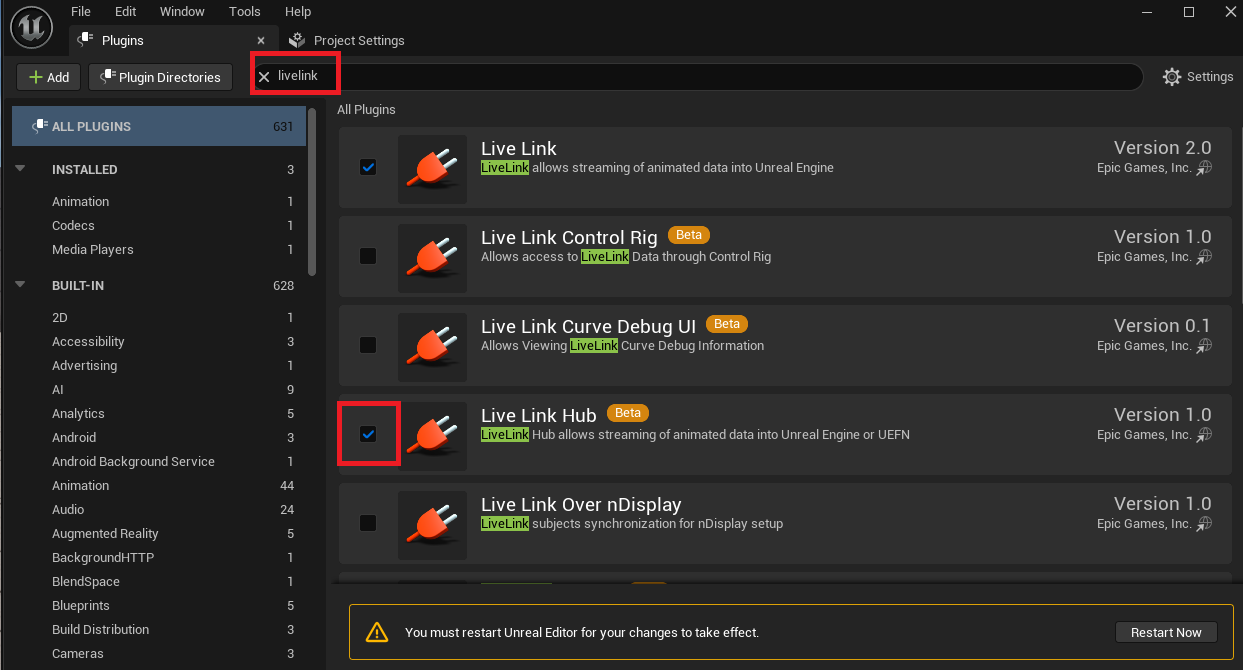Open the File menu
The image size is (1243, 670).
81,11
